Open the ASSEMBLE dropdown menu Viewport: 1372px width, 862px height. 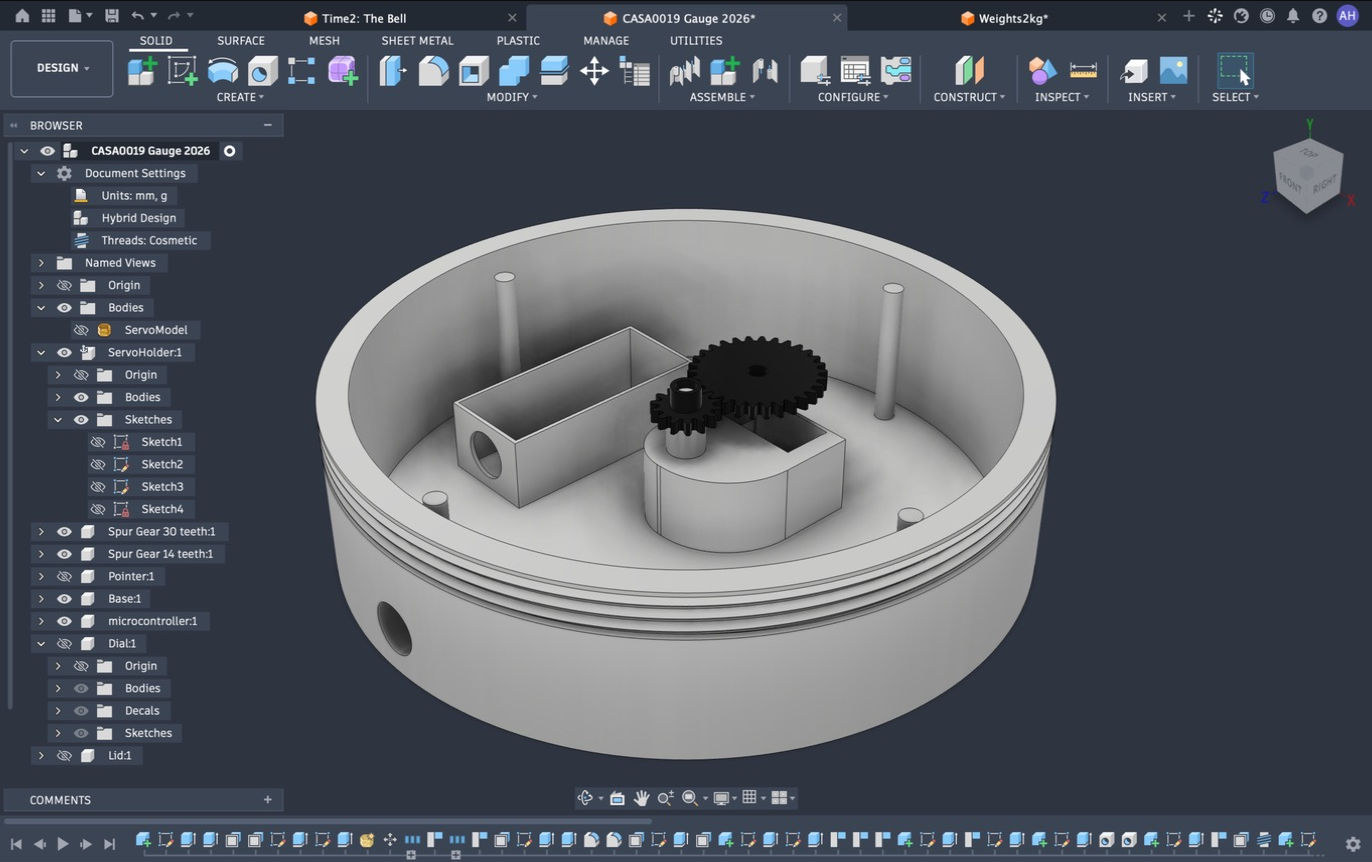(x=722, y=97)
